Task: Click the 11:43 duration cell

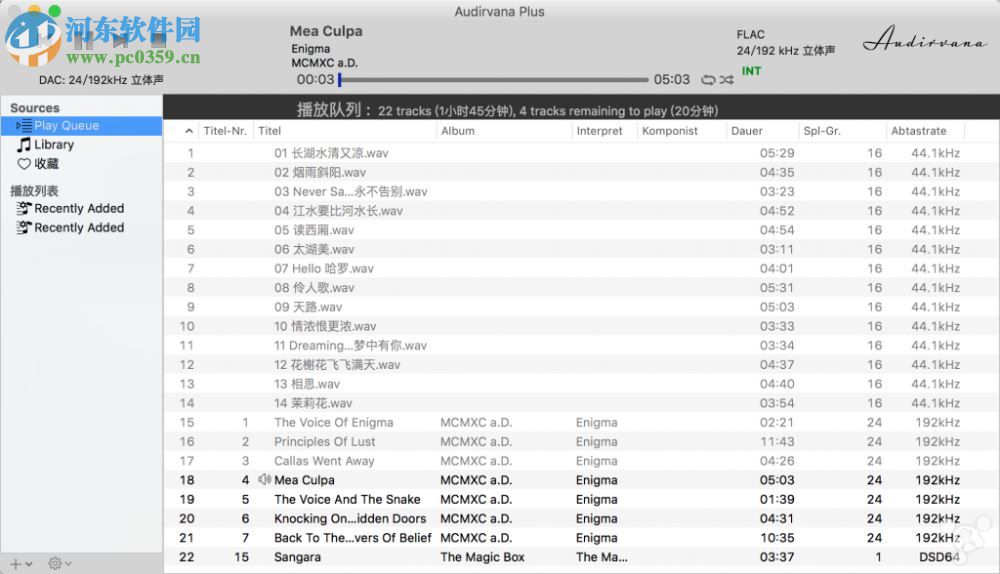Action: tap(777, 441)
